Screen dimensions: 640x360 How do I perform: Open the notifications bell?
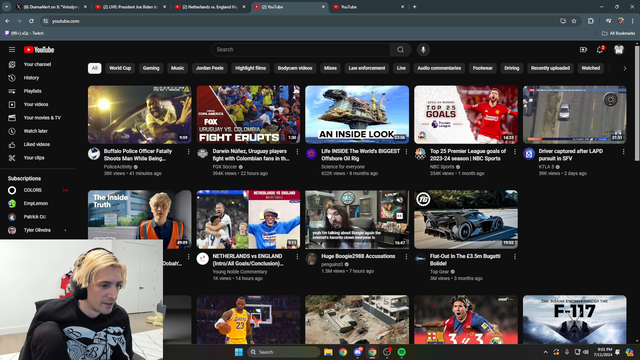[x=600, y=50]
